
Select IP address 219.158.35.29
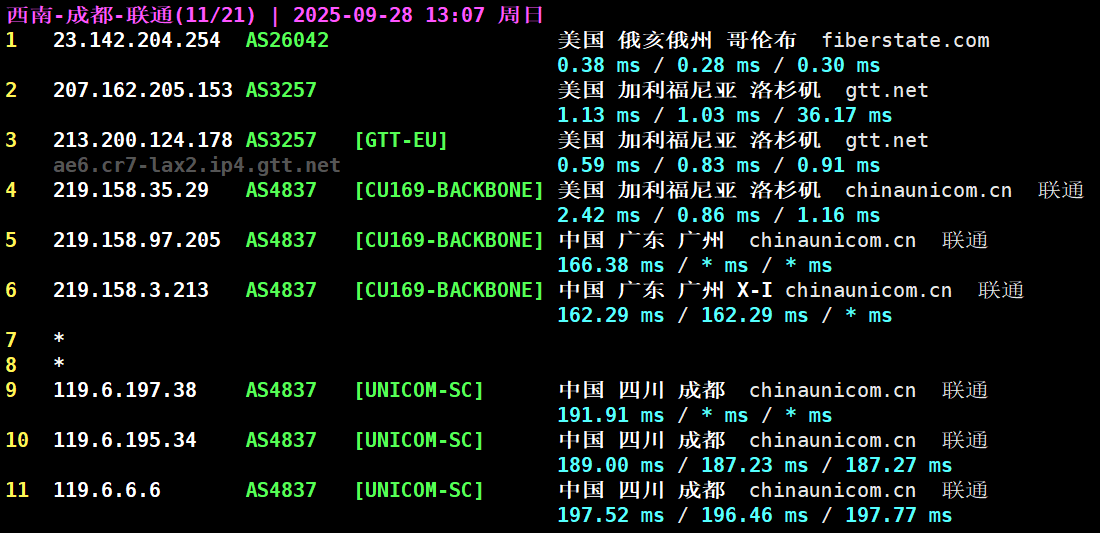[131, 190]
